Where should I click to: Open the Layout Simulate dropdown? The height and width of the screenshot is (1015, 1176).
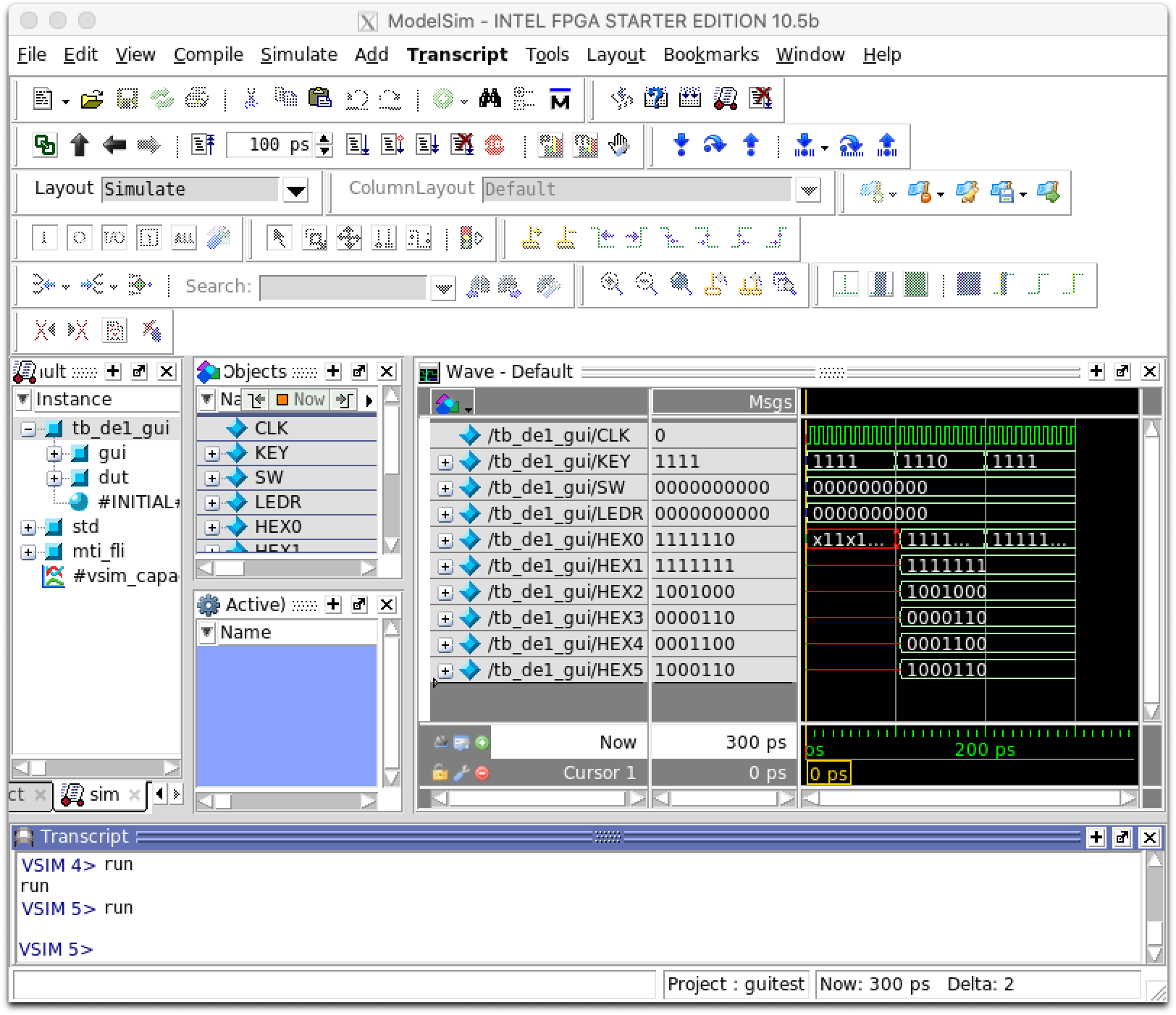pos(295,190)
